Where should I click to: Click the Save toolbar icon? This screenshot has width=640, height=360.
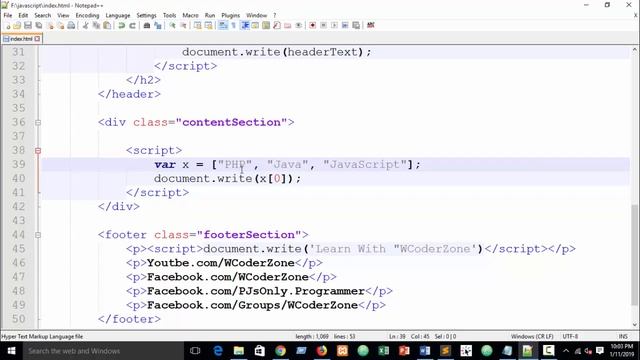pyautogui.click(x=28, y=26)
